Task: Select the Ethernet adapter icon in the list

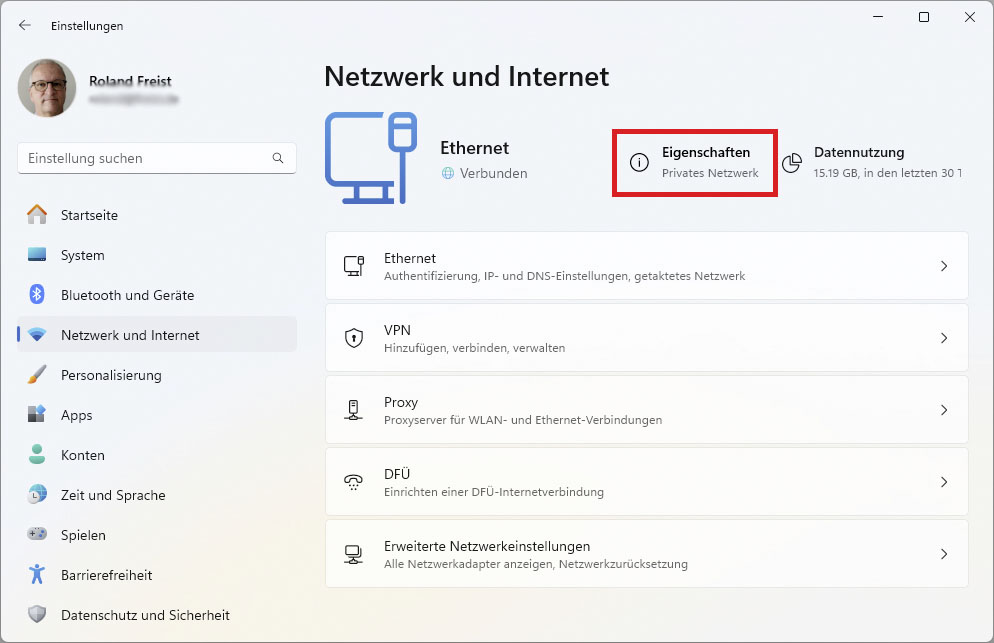Action: coord(353,266)
